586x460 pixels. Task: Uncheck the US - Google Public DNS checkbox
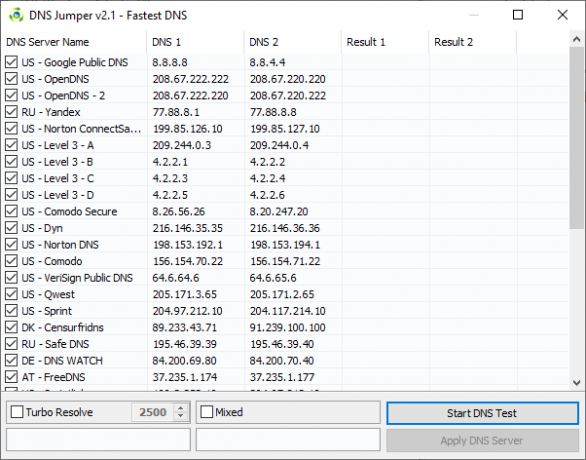[11, 62]
